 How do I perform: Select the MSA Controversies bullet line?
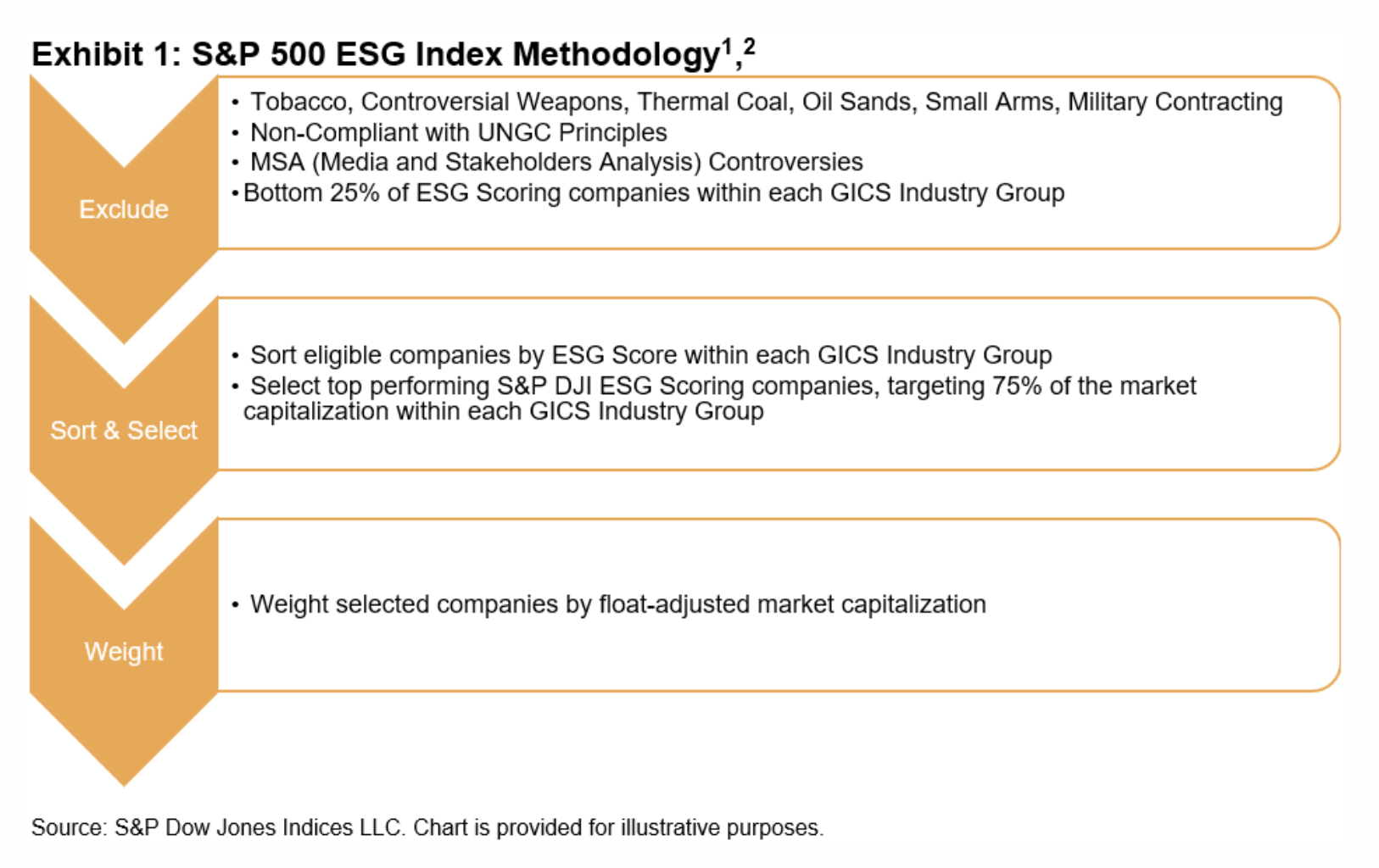coord(556,162)
